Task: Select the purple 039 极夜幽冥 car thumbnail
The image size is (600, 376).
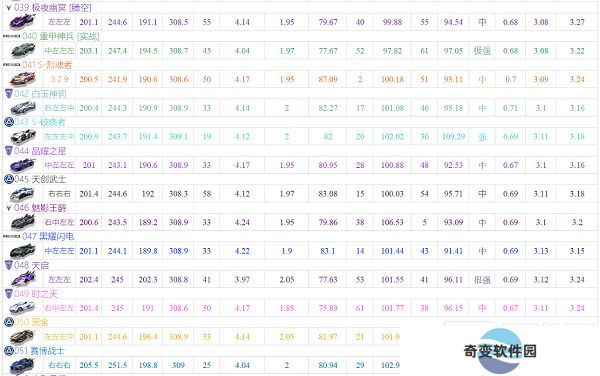Action: click(22, 22)
